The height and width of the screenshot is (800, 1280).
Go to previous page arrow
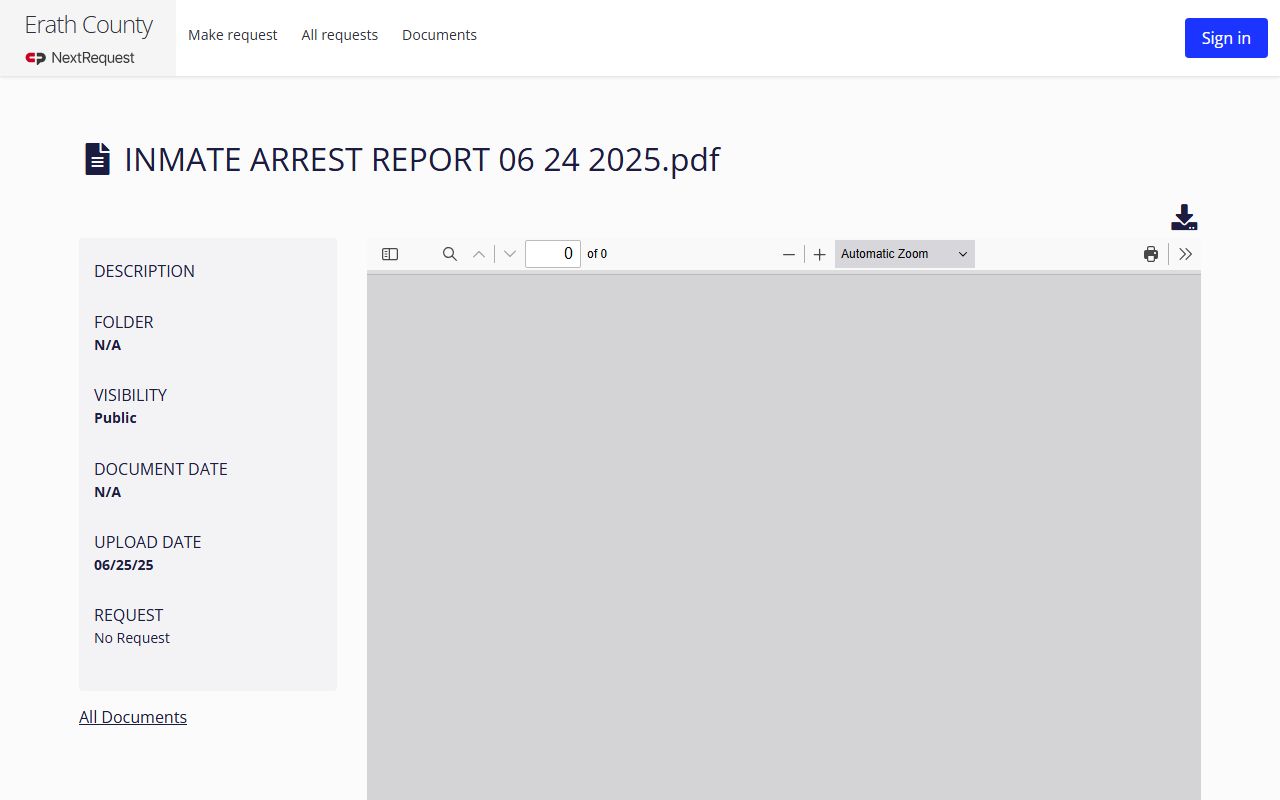click(x=479, y=254)
